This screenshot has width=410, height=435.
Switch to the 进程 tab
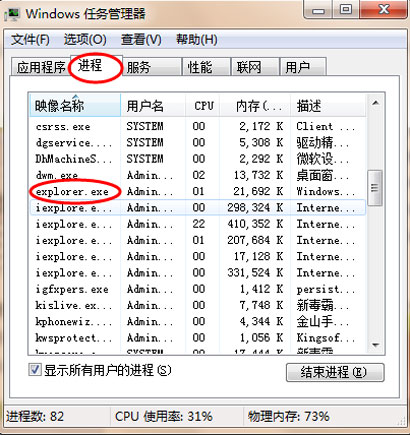coord(96,66)
